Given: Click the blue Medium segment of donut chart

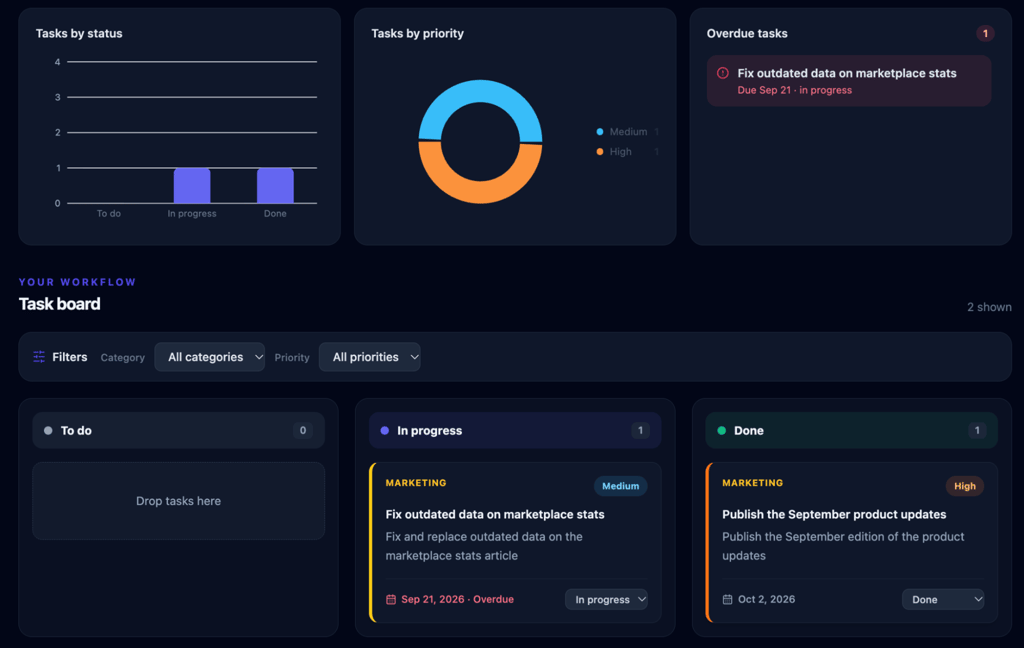Looking at the screenshot, I should (x=480, y=91).
